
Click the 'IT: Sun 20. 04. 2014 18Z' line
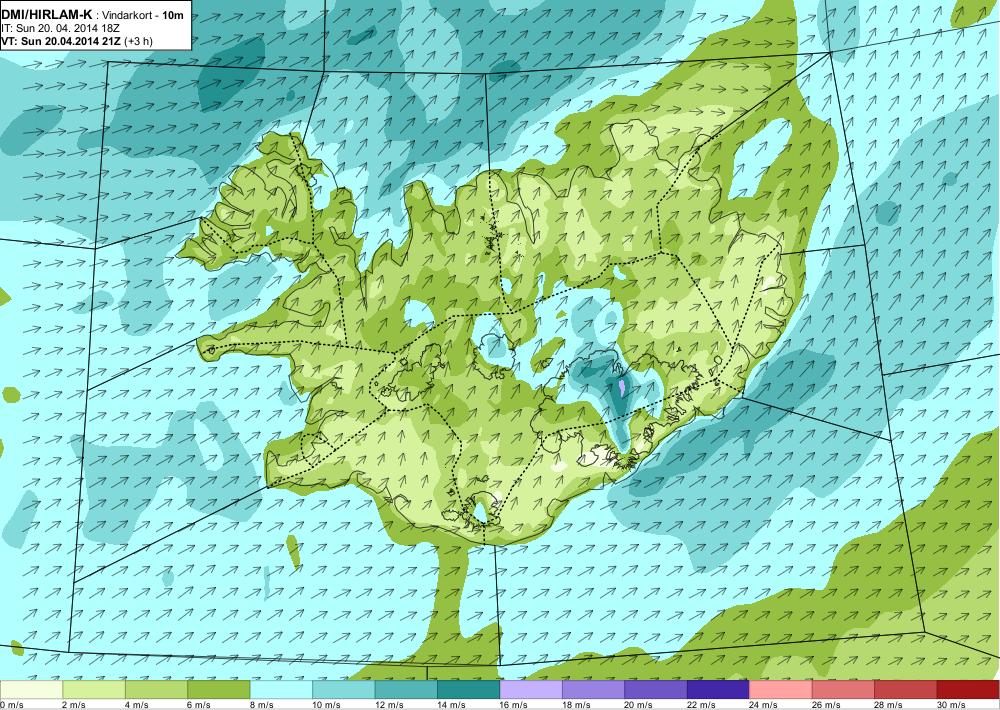[61, 29]
